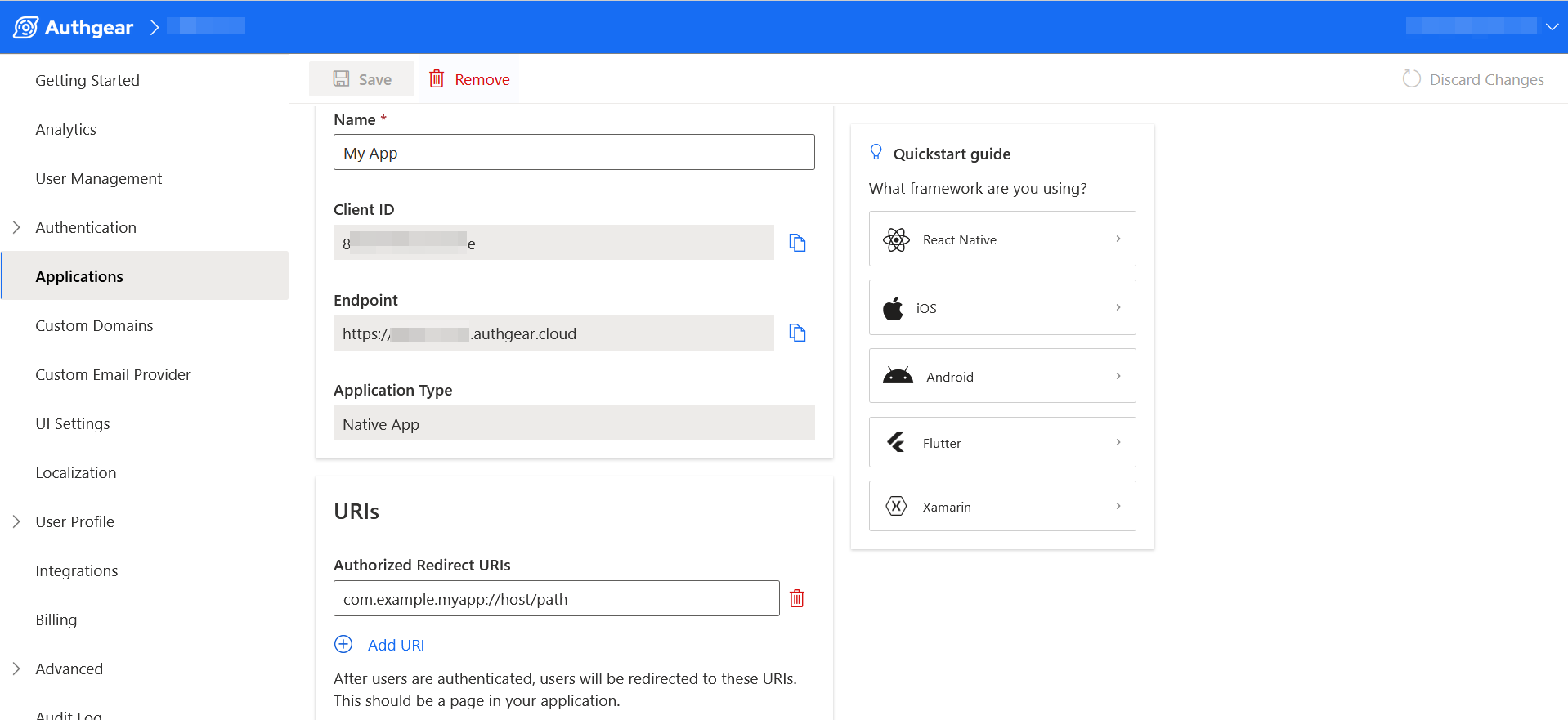Screen dimensions: 1568x720
Task: Click Discard Changes
Action: point(1473,79)
